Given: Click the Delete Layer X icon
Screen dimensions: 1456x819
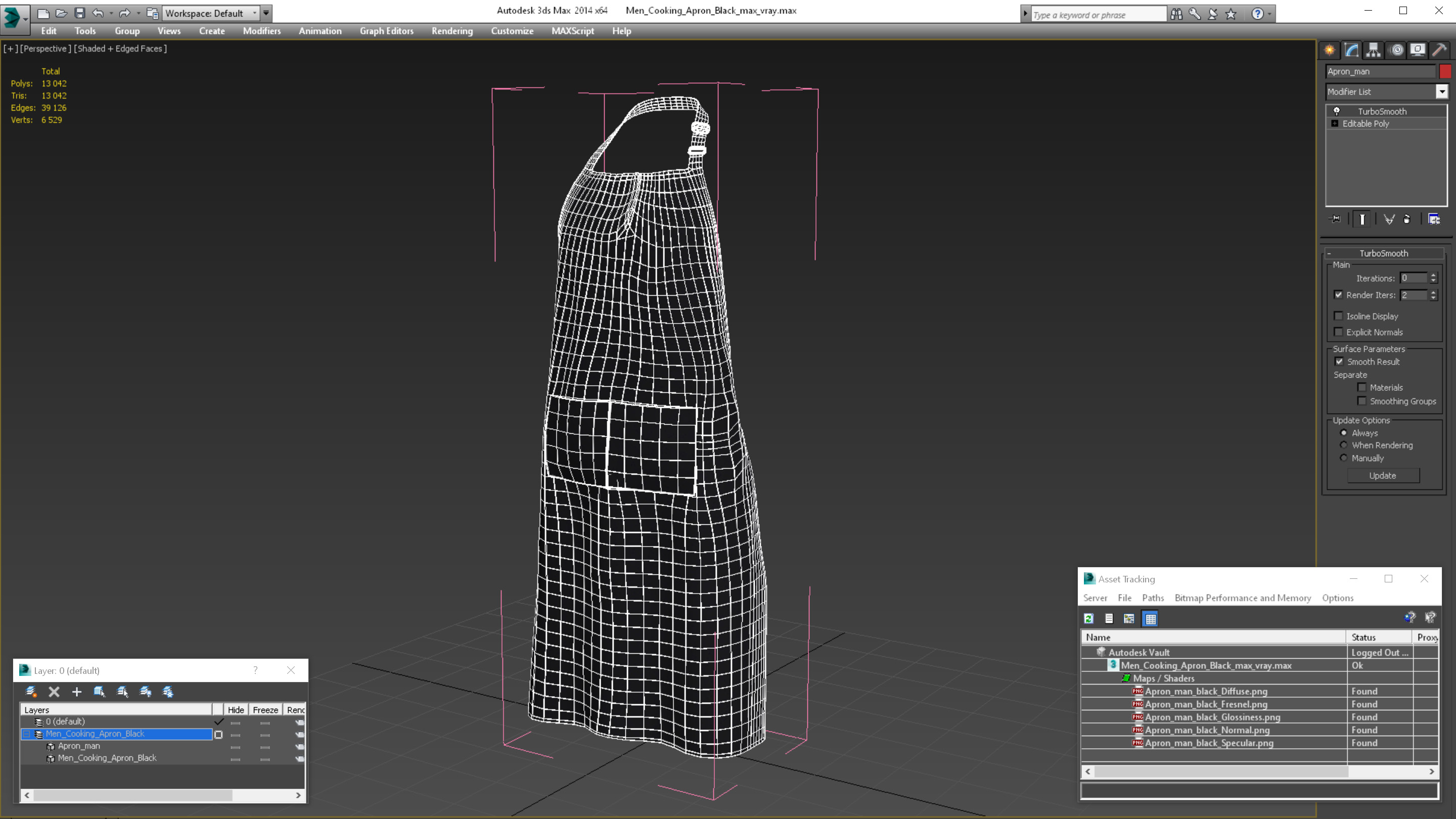Looking at the screenshot, I should pos(54,691).
